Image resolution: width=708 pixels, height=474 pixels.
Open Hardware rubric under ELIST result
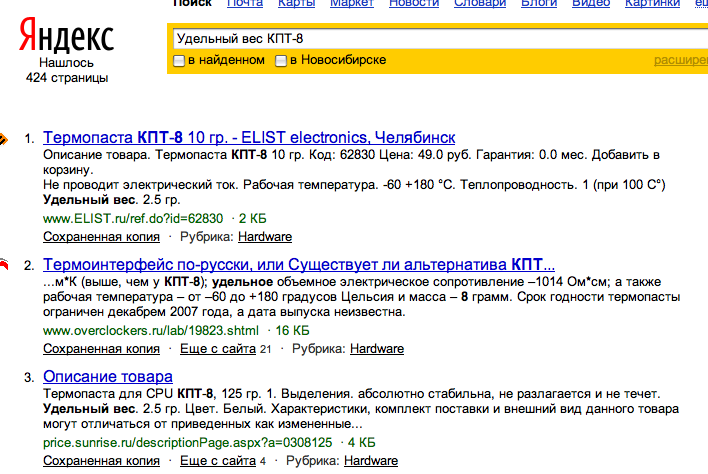(x=265, y=237)
